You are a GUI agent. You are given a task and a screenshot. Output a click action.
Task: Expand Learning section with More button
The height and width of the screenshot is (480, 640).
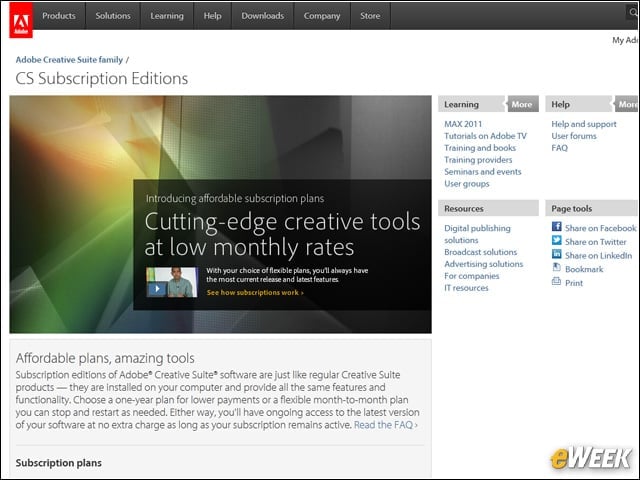coord(522,104)
